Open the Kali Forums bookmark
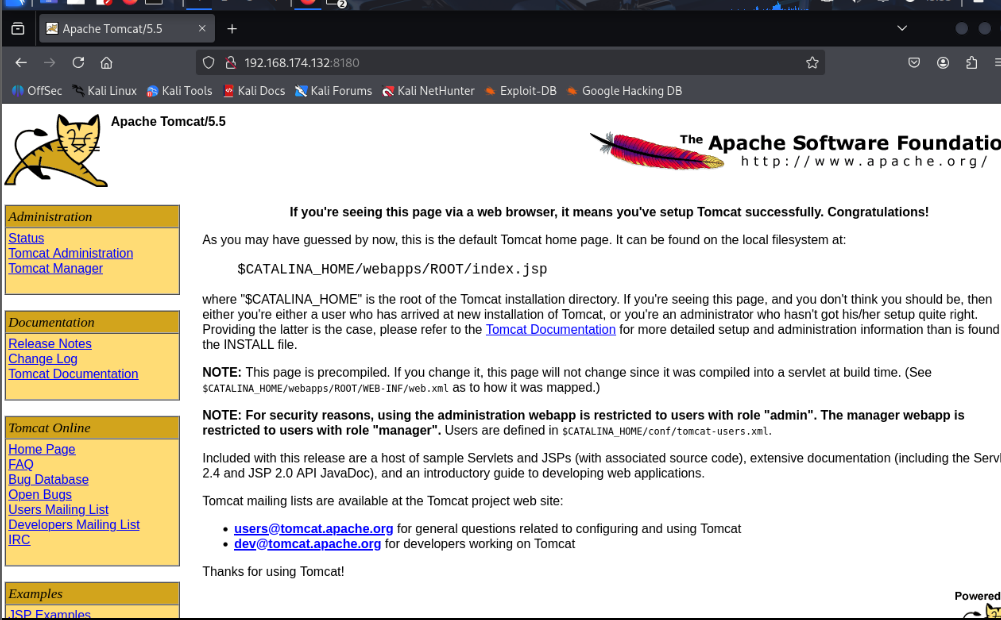This screenshot has width=1001, height=620. pyautogui.click(x=333, y=91)
